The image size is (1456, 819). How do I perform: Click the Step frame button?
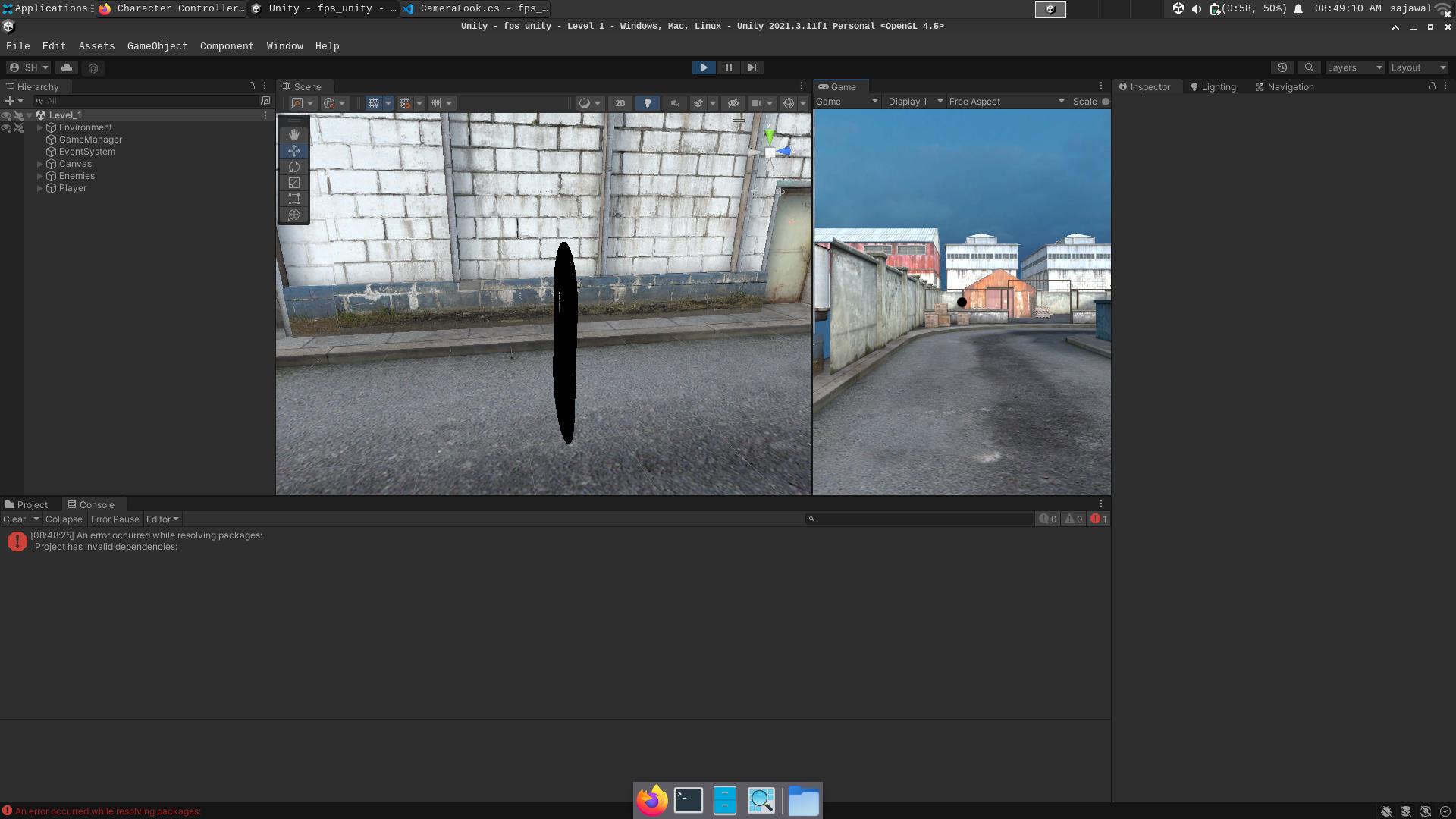[752, 67]
